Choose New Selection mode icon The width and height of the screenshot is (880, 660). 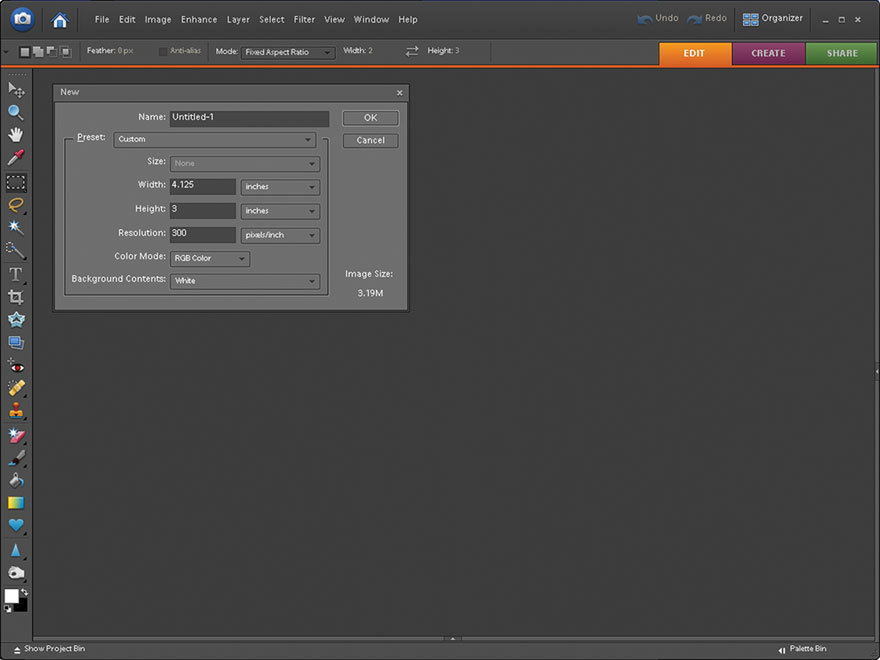(x=25, y=52)
